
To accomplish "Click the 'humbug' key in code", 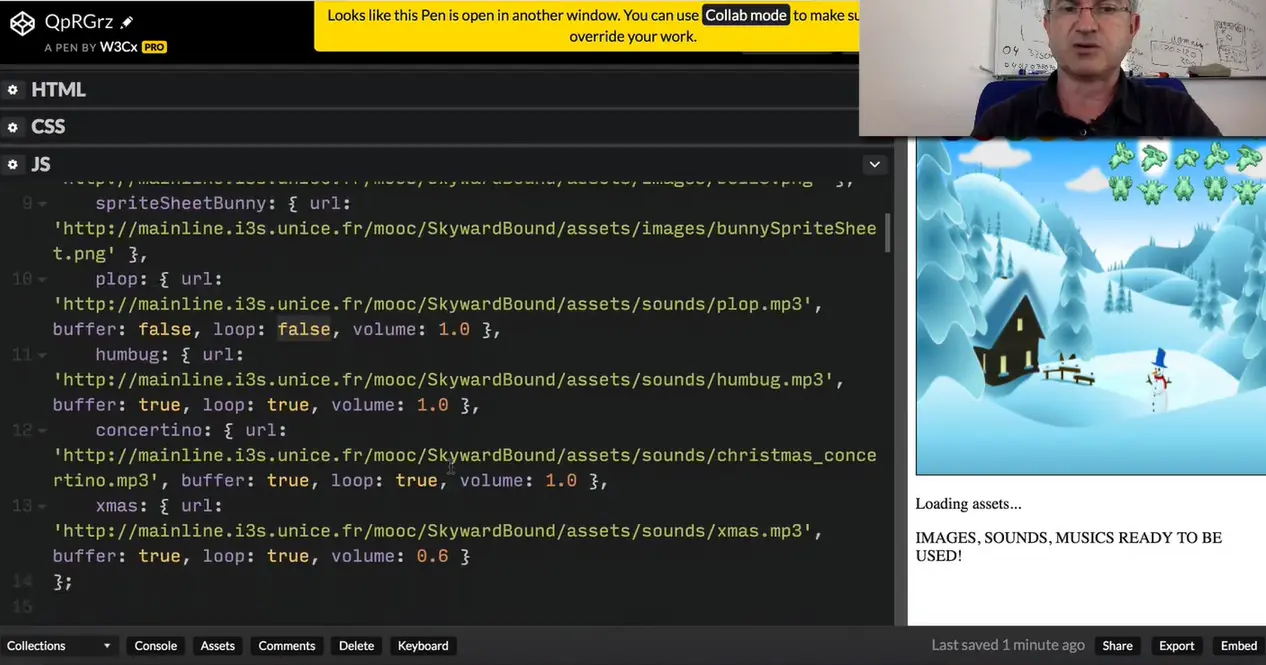I will (127, 354).
